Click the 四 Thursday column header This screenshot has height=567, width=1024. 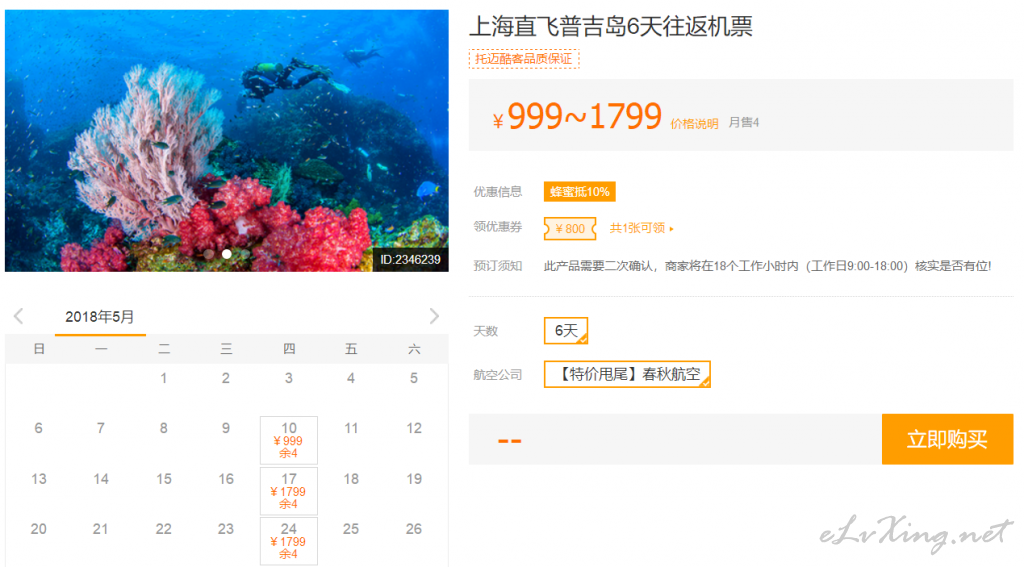(x=289, y=349)
